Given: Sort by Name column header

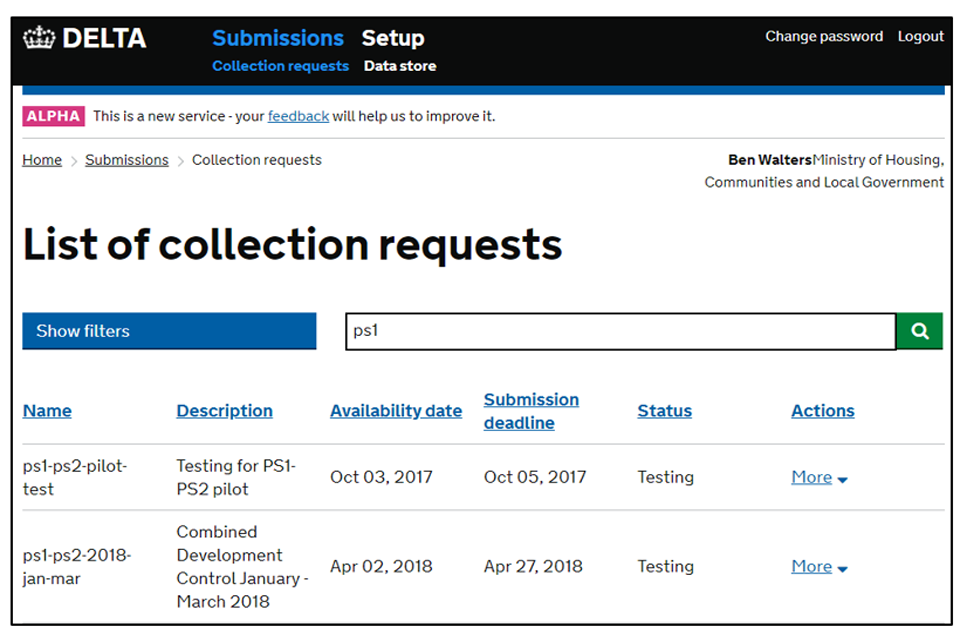Looking at the screenshot, I should (47, 411).
